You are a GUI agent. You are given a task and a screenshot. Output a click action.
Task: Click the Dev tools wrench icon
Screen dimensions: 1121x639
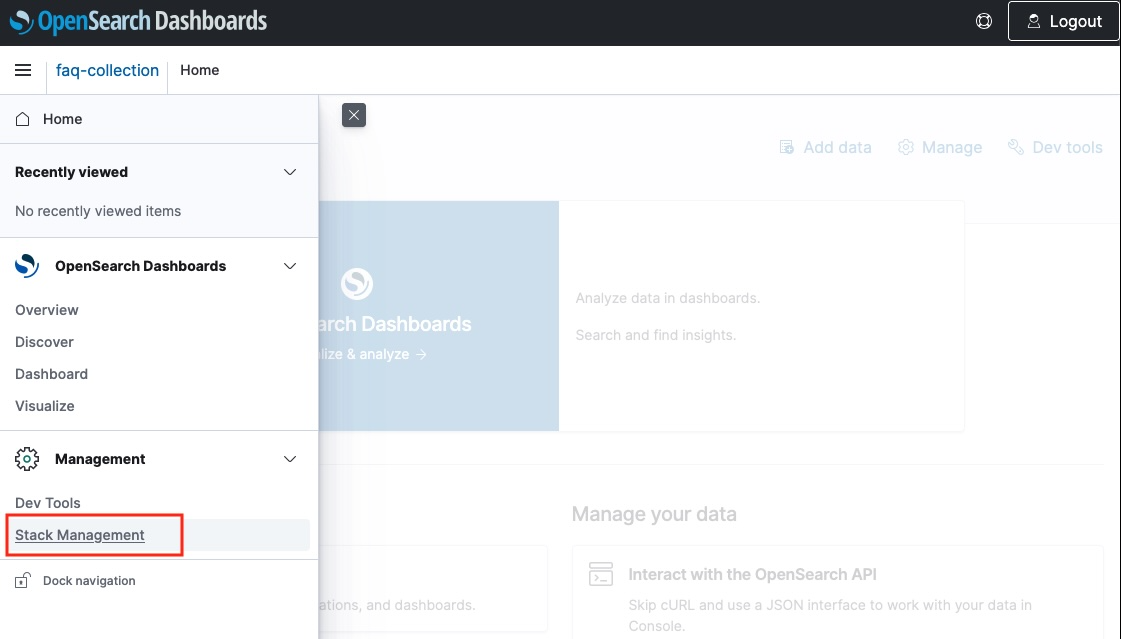[x=1016, y=147]
